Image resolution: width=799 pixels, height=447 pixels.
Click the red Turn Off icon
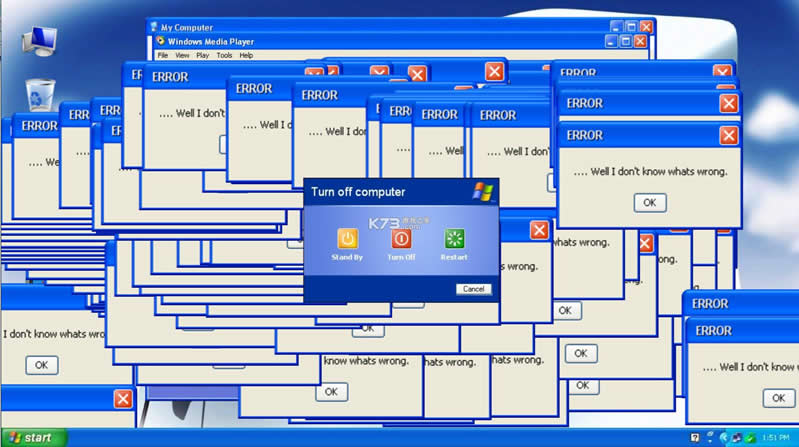pyautogui.click(x=401, y=239)
